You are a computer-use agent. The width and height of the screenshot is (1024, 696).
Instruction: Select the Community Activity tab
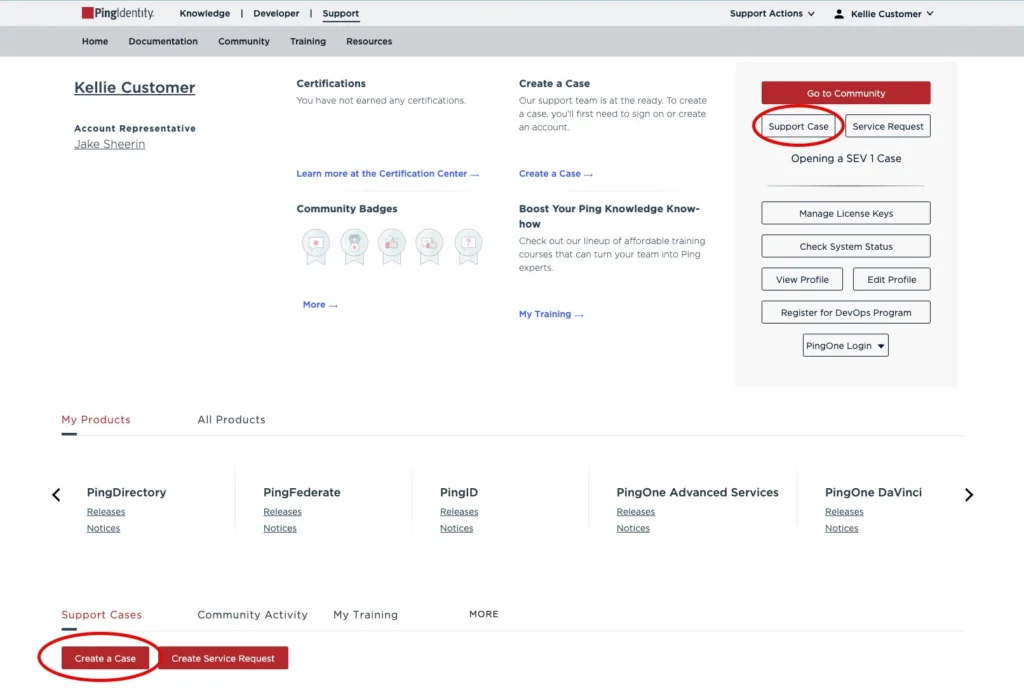252,615
